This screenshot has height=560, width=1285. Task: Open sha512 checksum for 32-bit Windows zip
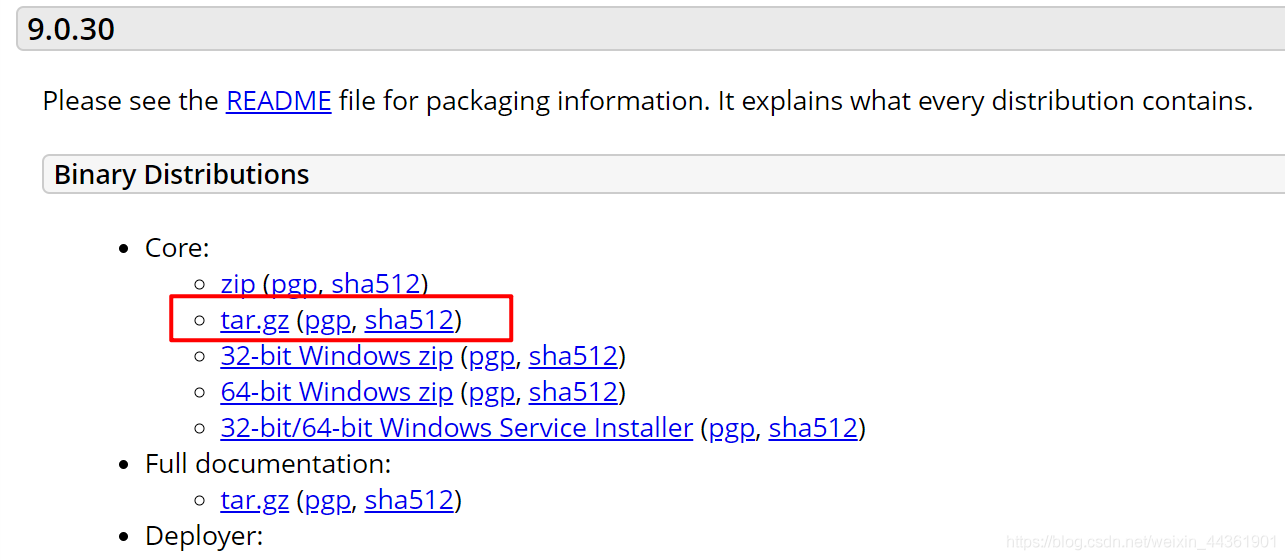(574, 356)
